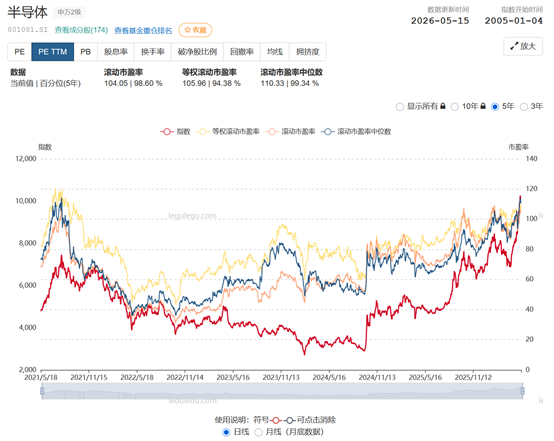Viewport: 554px width, 441px height.
Task: Click the lock icon beside 显示所有
Action: (x=443, y=106)
